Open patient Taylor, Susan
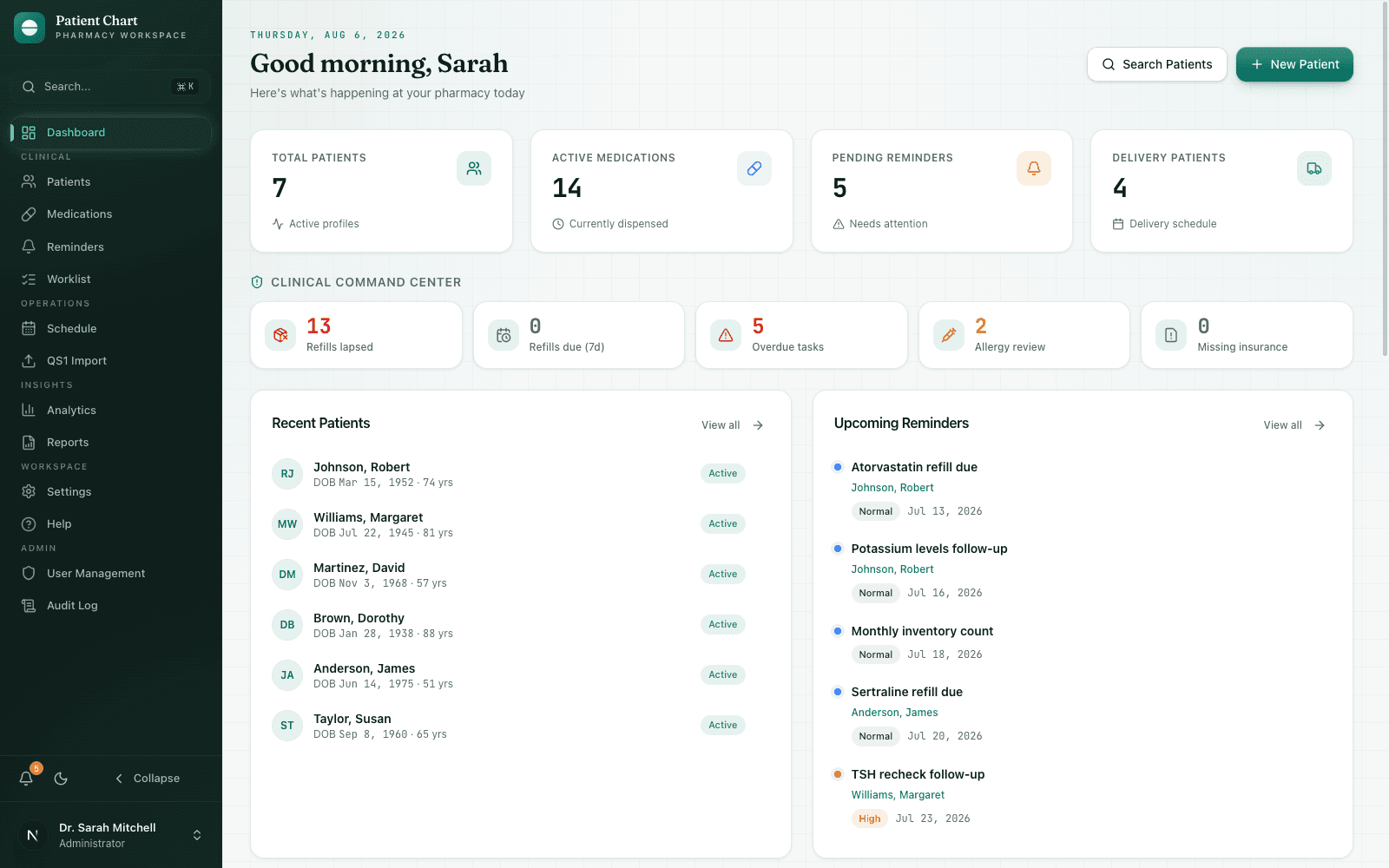The width and height of the screenshot is (1389, 868). (521, 726)
